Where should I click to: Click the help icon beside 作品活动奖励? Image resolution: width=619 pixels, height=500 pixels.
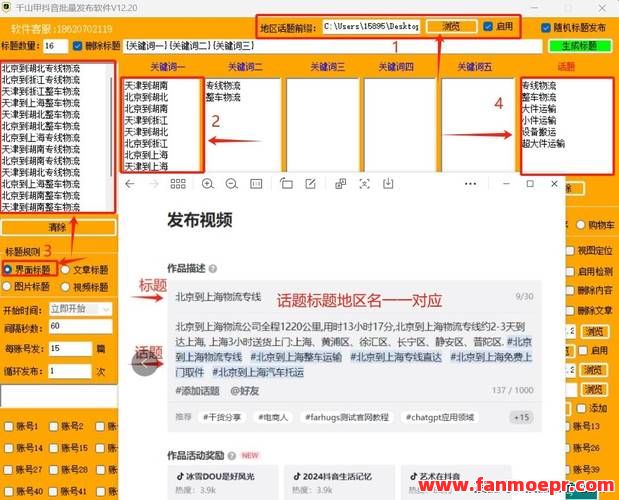click(x=232, y=456)
